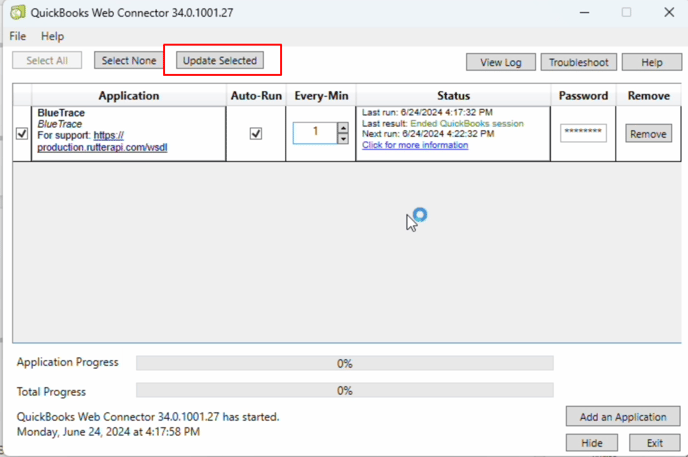688x457 pixels.
Task: Click the Every-Min number field
Action: tap(315, 133)
